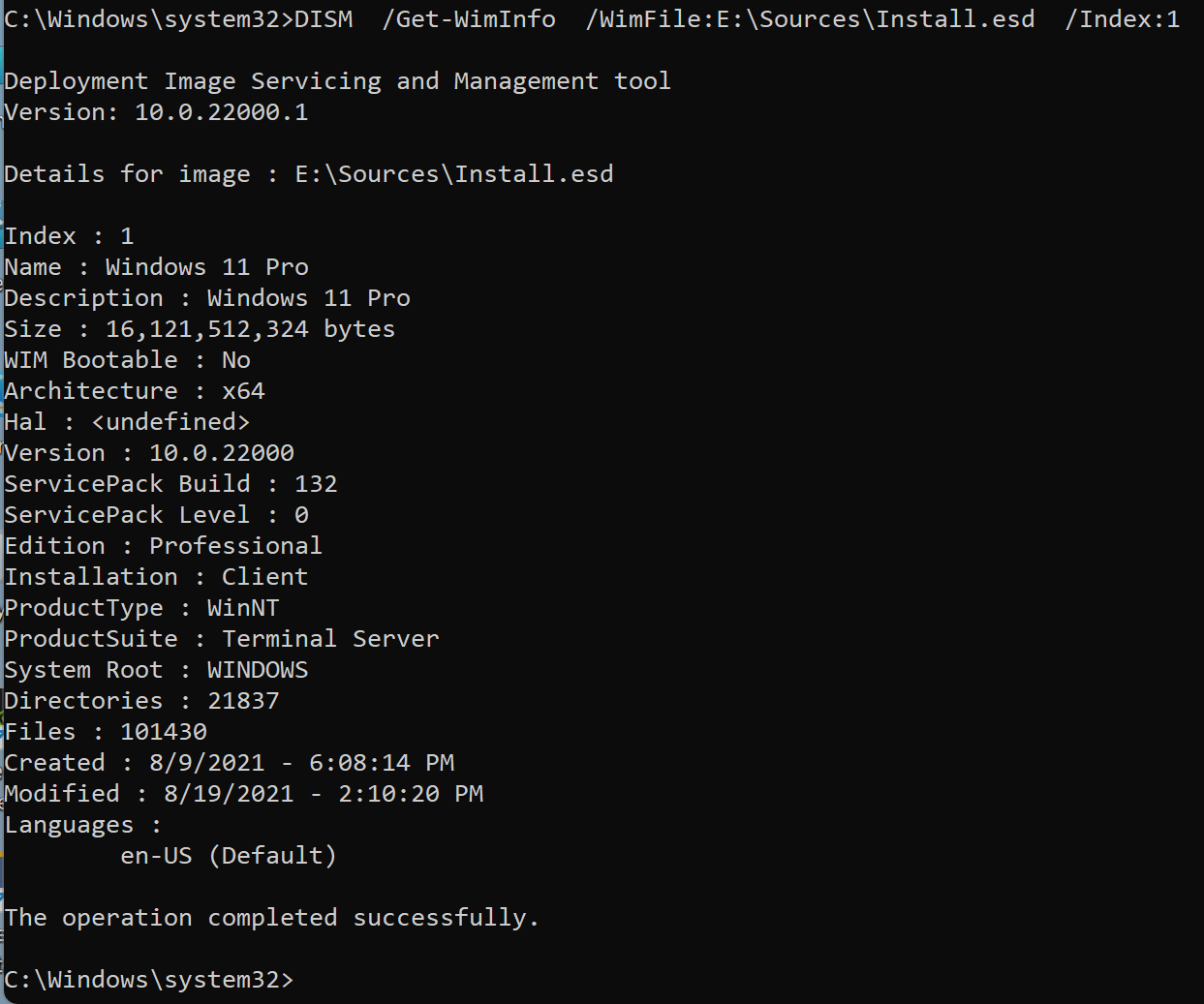Click the Architecture : x64 line
Viewport: 1204px width, 1004px height.
(135, 391)
